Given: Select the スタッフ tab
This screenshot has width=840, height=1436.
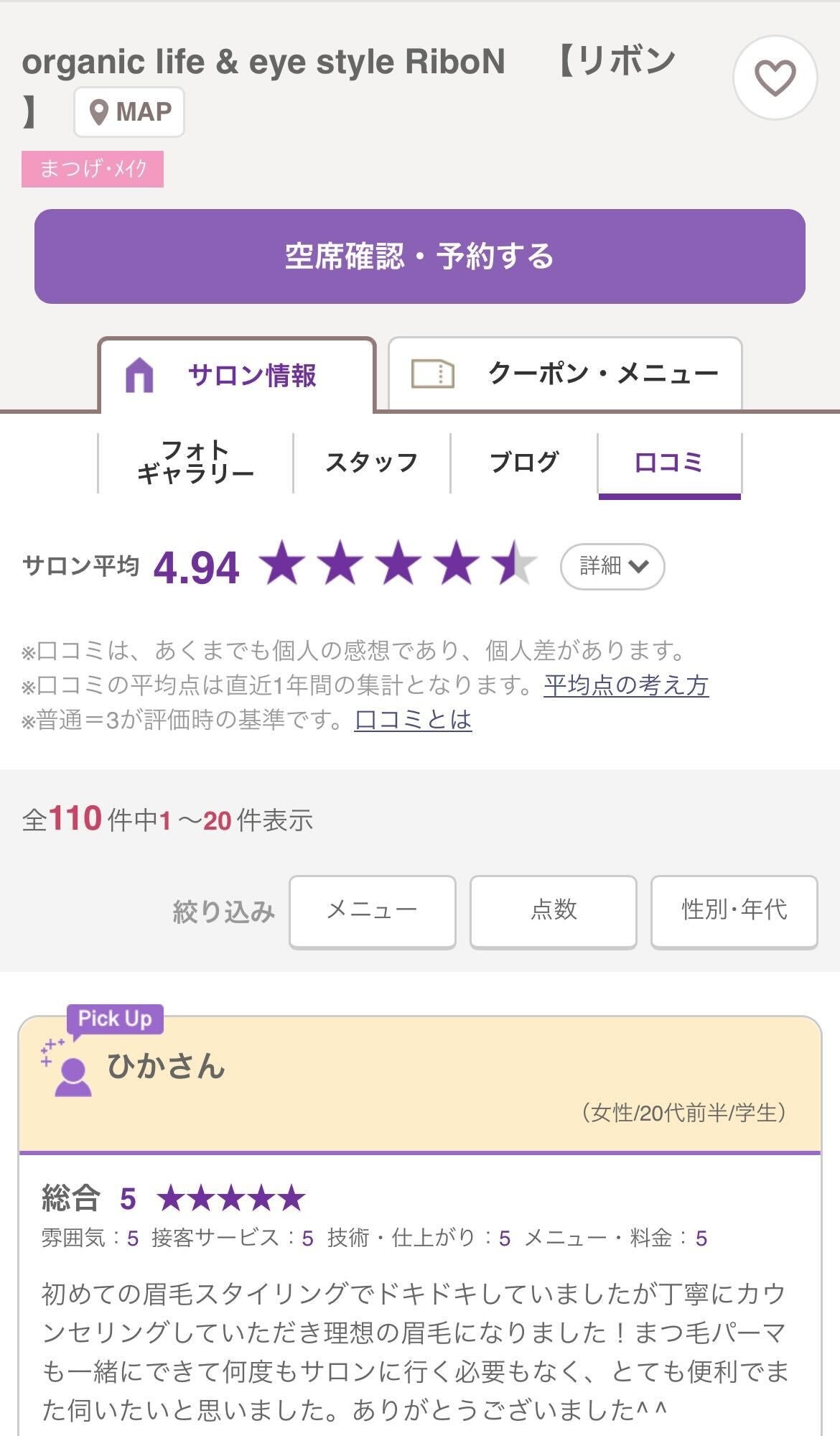Looking at the screenshot, I should (371, 463).
